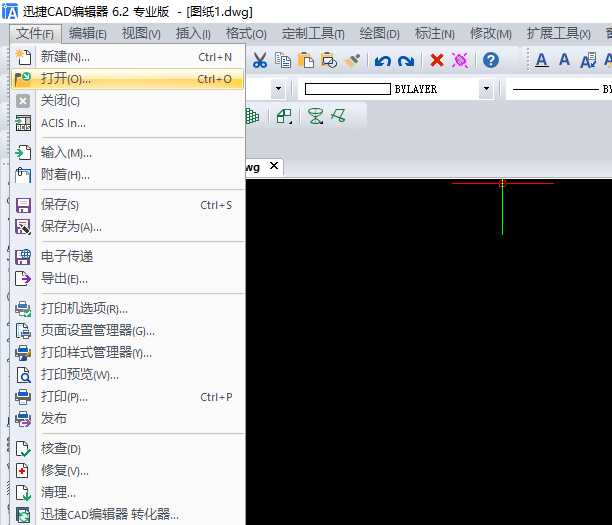
Task: Click the red X delete icon
Action: [437, 61]
